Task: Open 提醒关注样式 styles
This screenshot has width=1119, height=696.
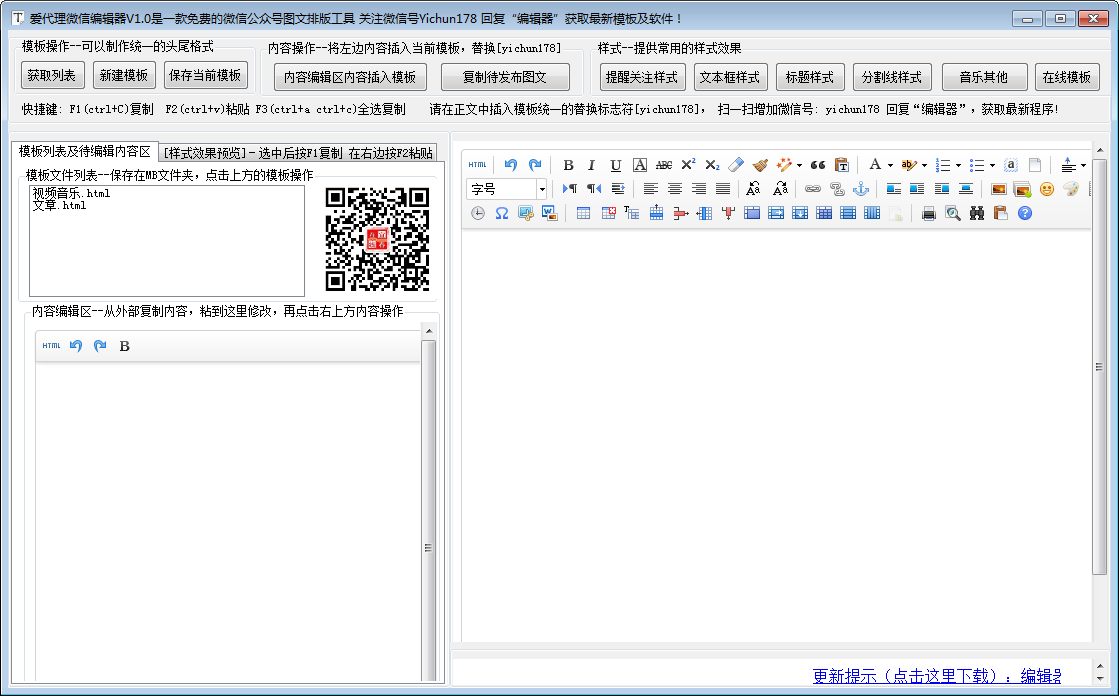Action: point(642,77)
